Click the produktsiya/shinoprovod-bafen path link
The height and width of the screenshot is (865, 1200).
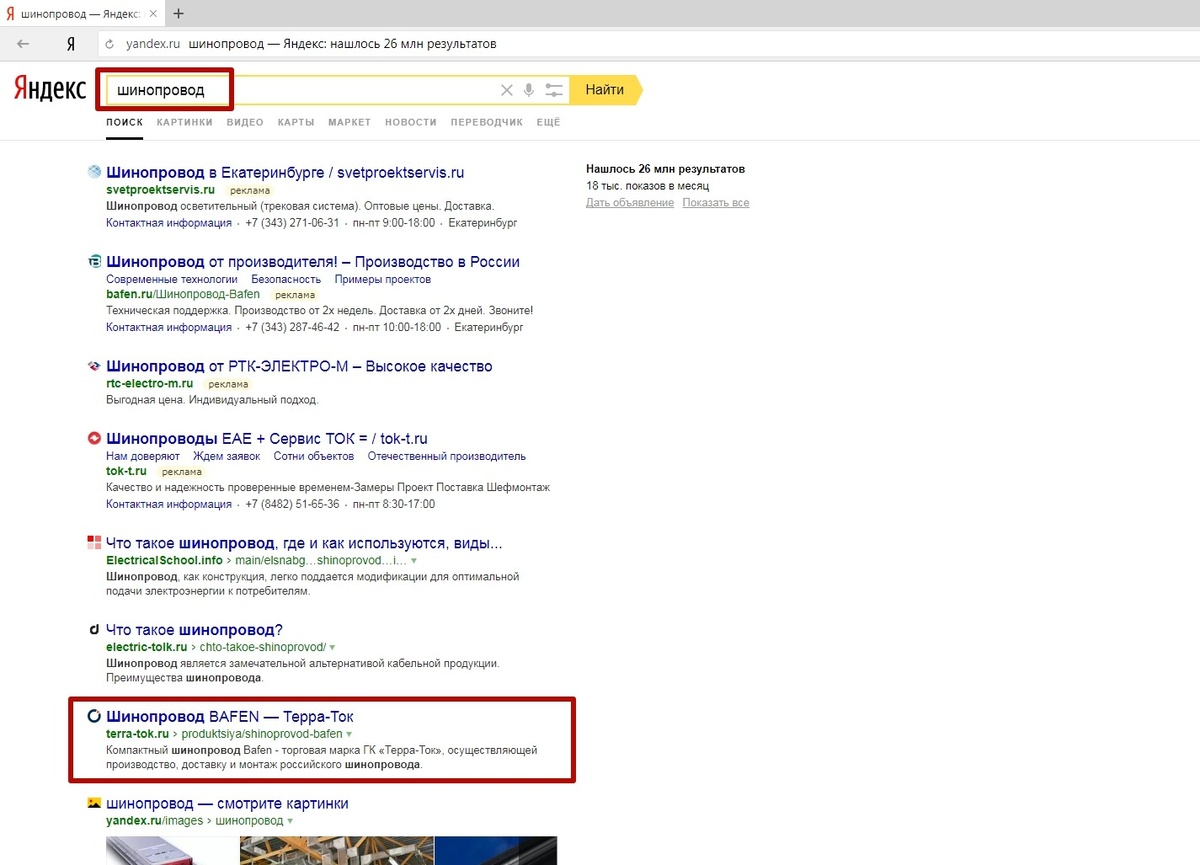[x=262, y=734]
